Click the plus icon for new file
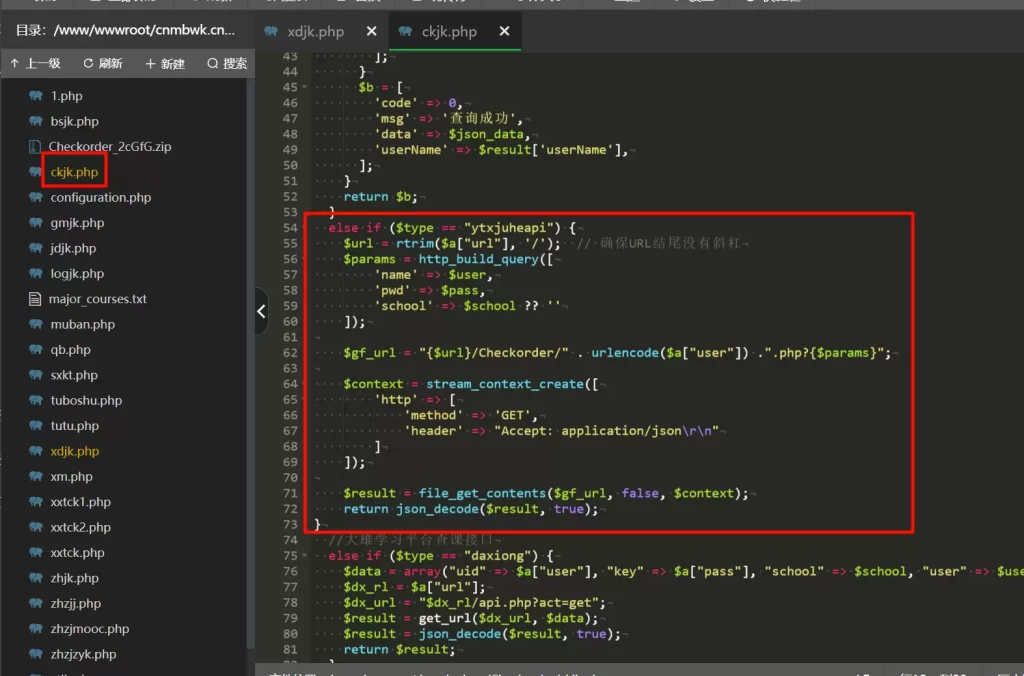 click(x=150, y=63)
